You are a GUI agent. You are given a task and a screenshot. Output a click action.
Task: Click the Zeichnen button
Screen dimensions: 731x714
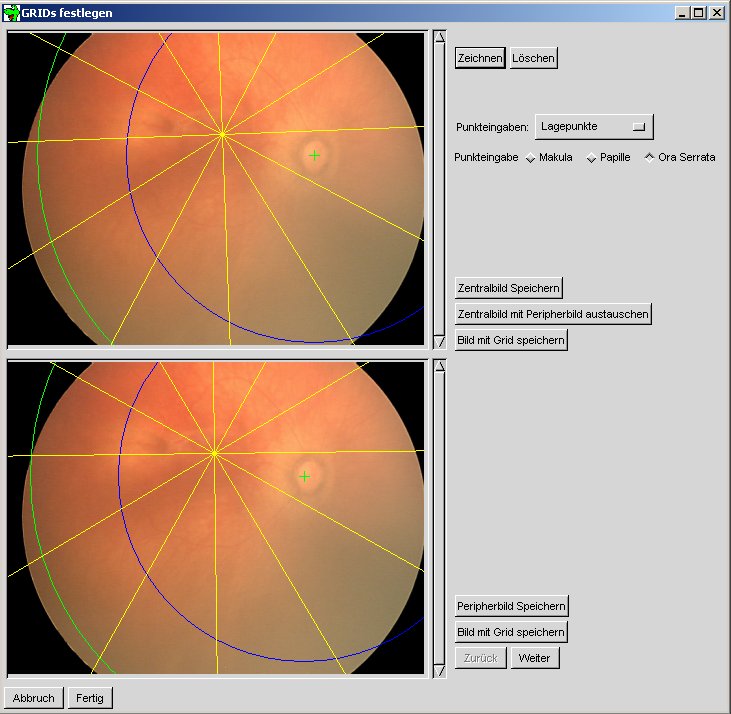coord(480,58)
